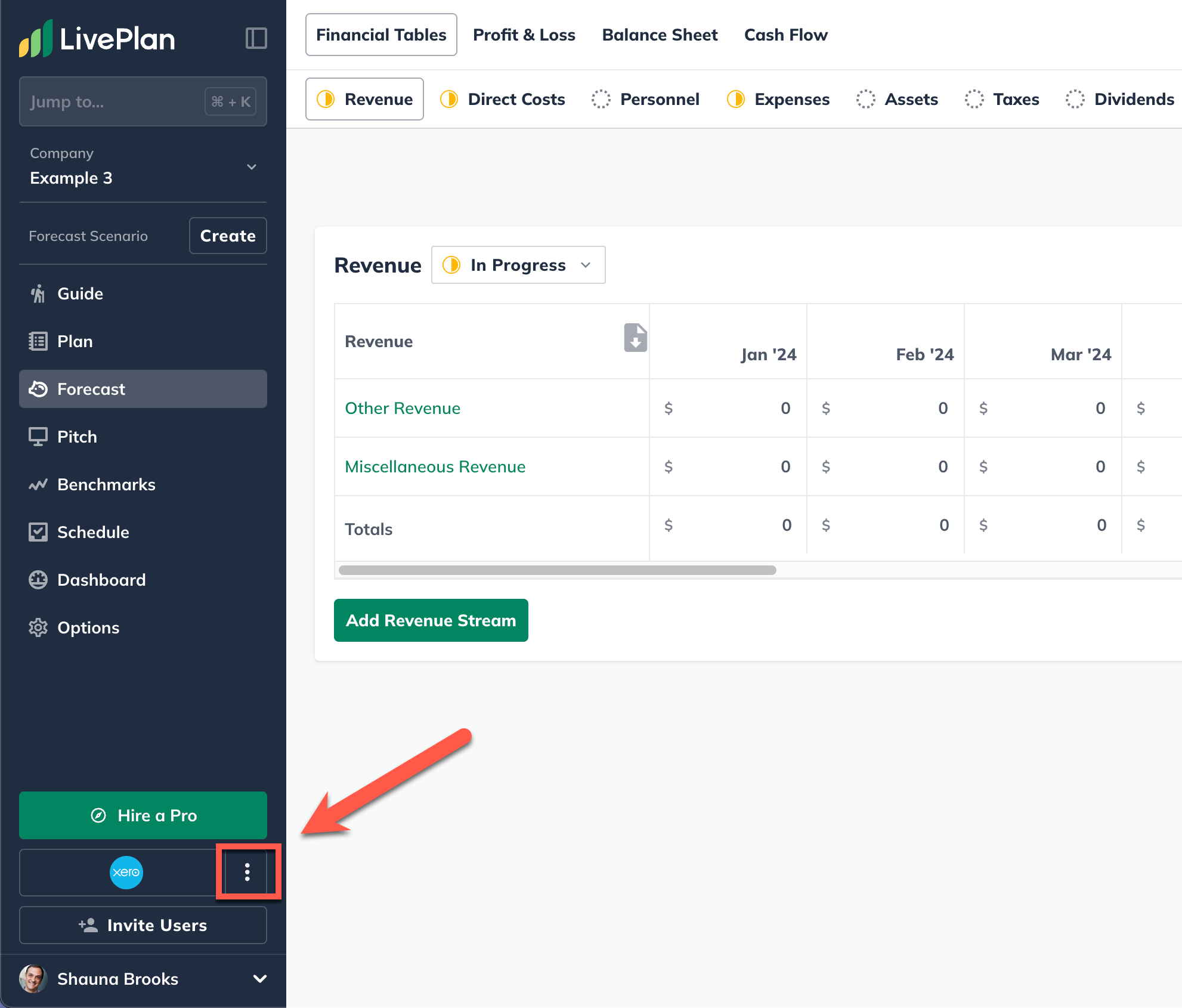
Task: Download revenue table export icon
Action: (635, 338)
